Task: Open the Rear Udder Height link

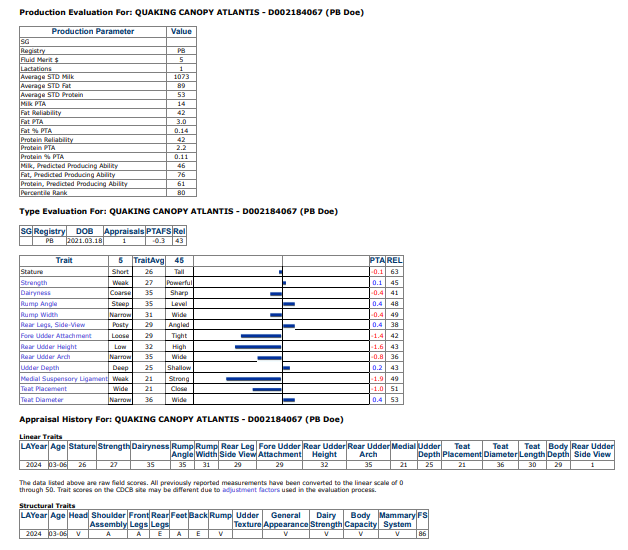Action: [48, 347]
